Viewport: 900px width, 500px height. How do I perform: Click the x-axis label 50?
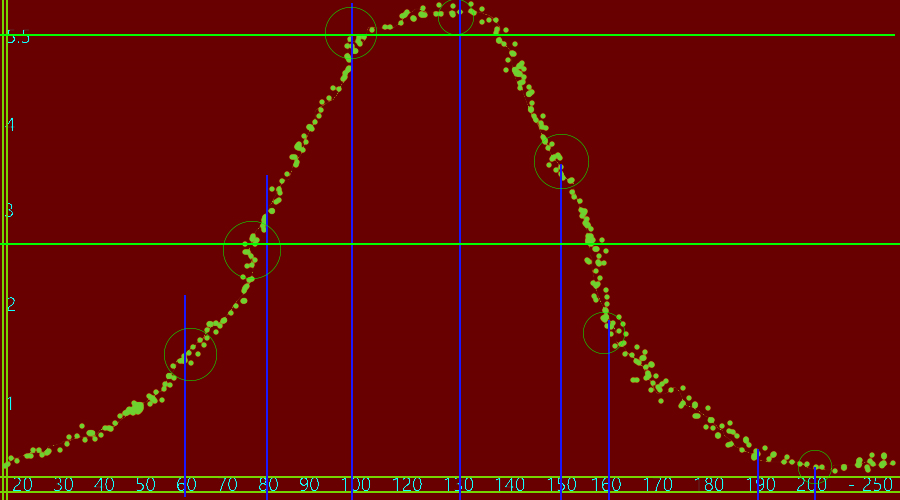(x=145, y=485)
